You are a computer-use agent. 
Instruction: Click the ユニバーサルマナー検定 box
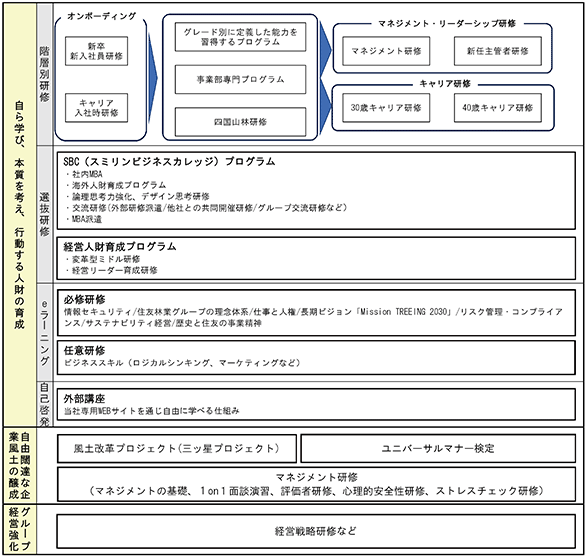tap(438, 448)
